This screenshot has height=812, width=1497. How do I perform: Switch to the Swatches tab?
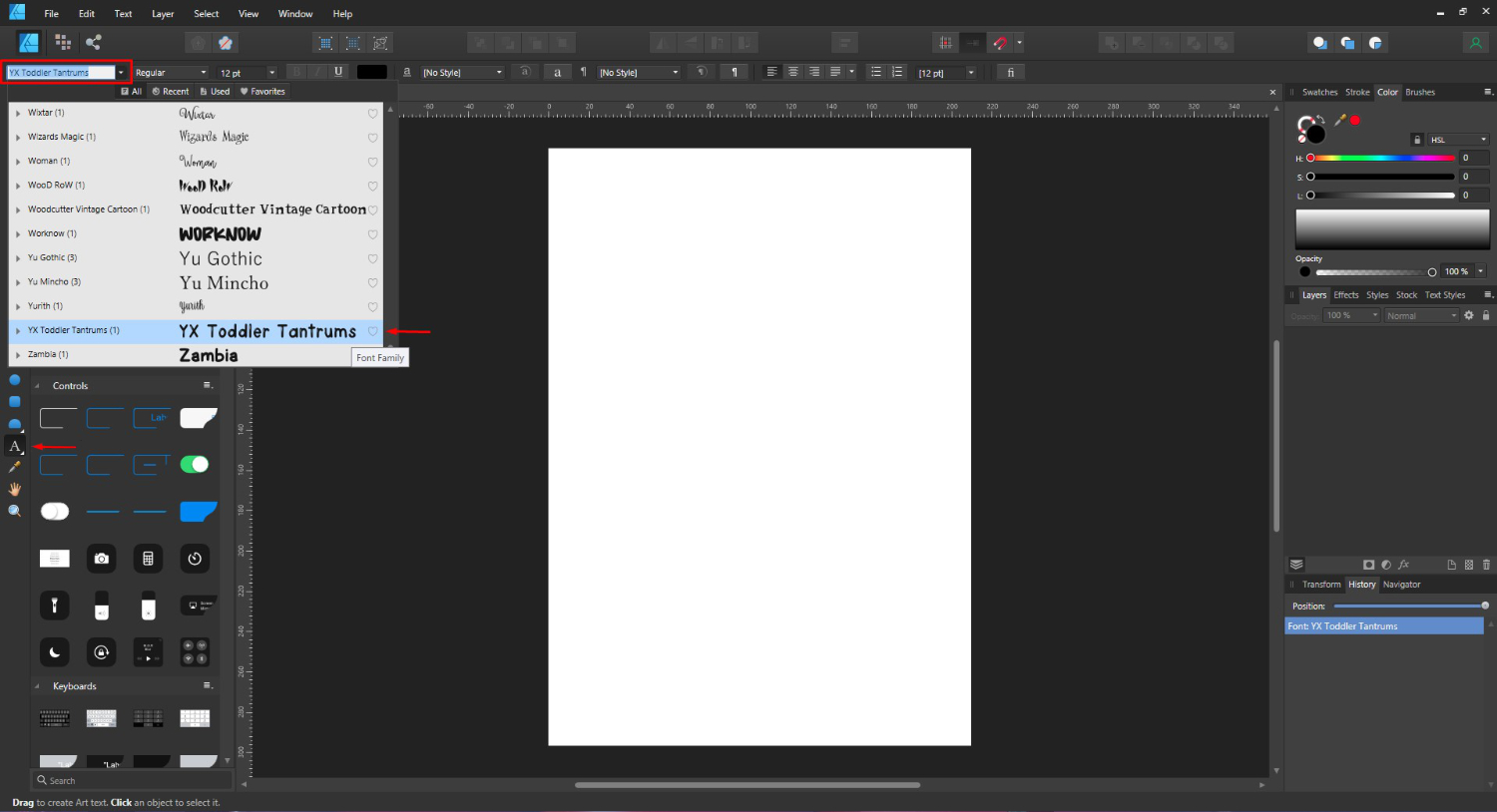click(x=1319, y=92)
